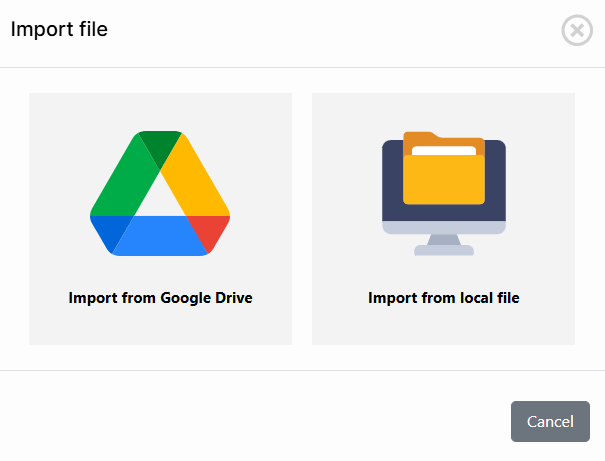Screen dimensions: 605x461
Task: Click the Google Drive triangle logo
Action: (x=160, y=193)
